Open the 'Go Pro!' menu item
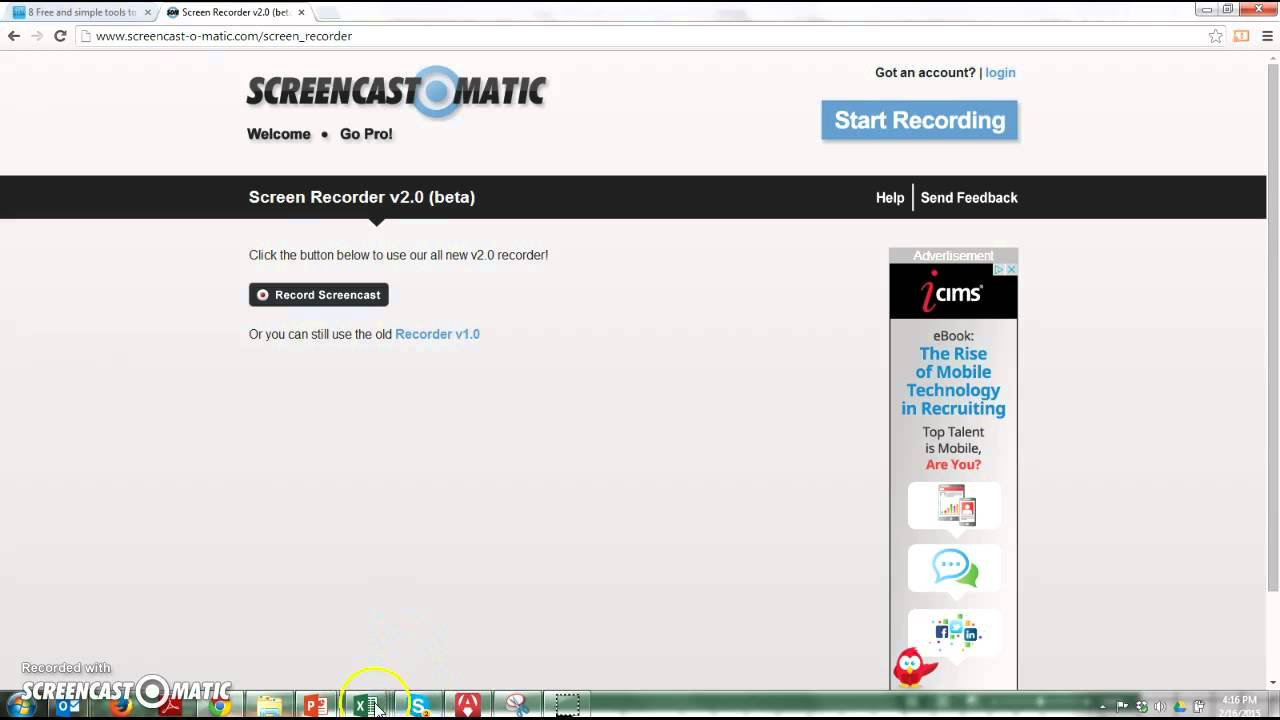Screen dimensions: 1280x720 366,134
